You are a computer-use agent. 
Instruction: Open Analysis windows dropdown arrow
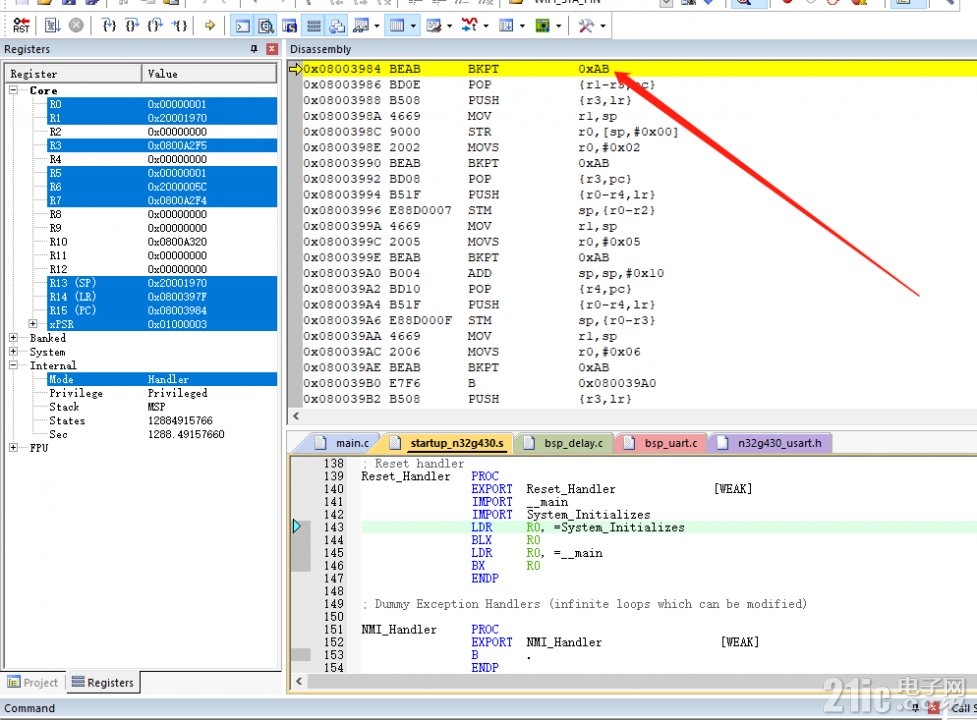coord(486,26)
